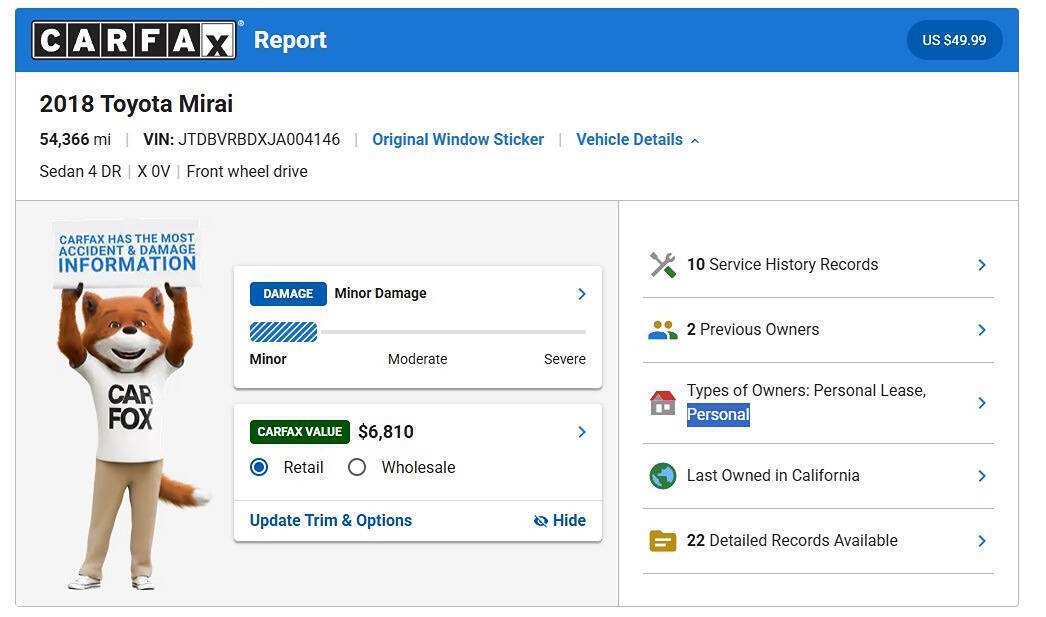
Task: Expand Types of Owners chevron
Action: click(x=981, y=402)
